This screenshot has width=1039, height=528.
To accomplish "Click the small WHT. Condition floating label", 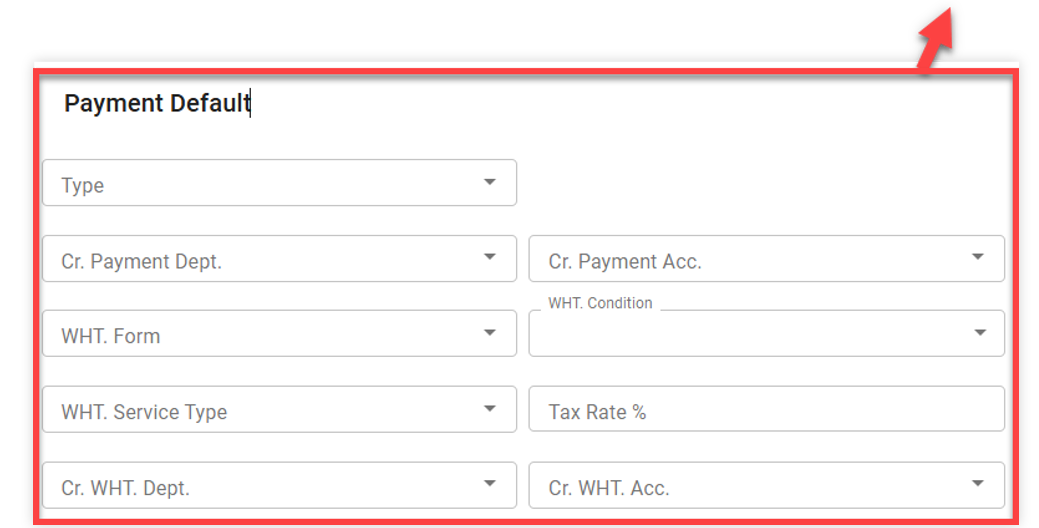I will pos(600,303).
